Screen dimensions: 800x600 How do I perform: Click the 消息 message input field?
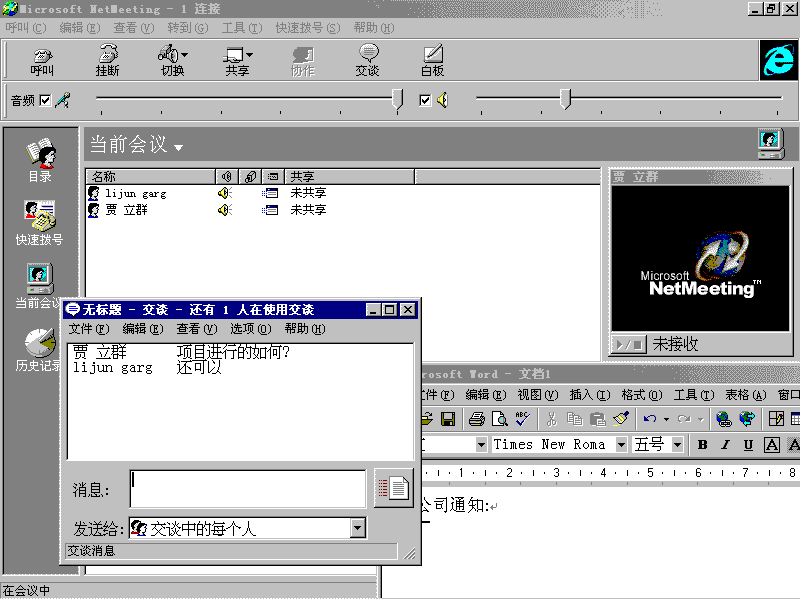click(247, 488)
